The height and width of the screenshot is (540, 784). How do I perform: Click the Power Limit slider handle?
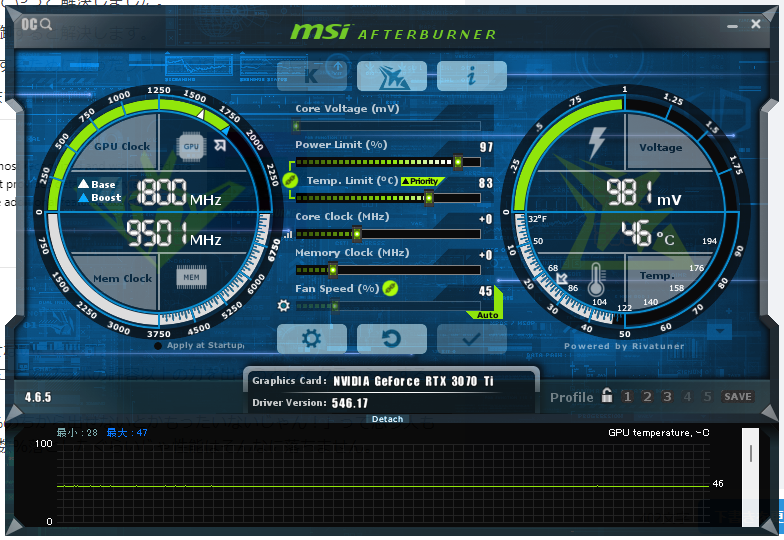pos(458,162)
